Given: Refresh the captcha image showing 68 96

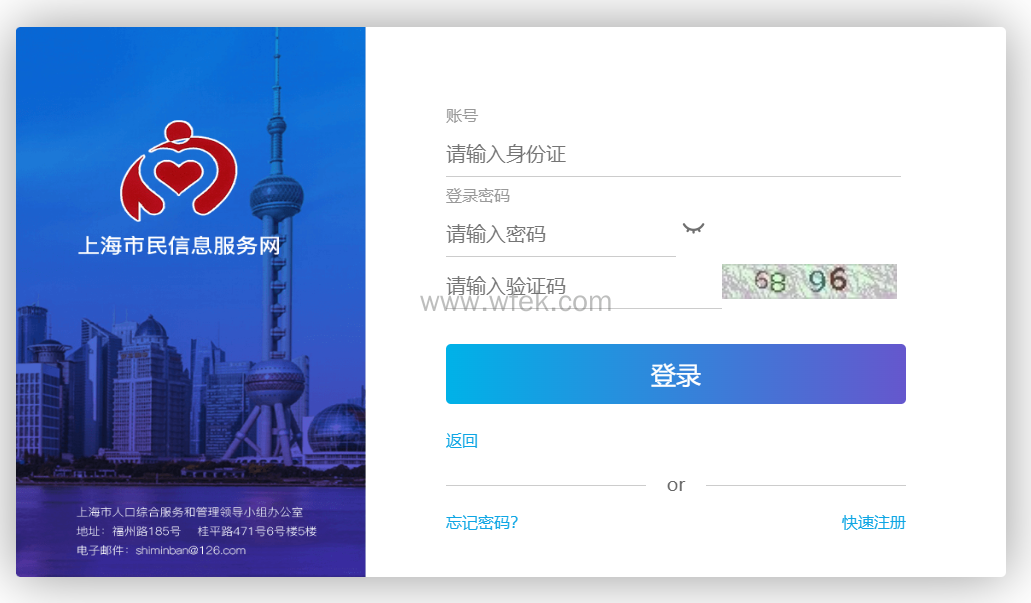Looking at the screenshot, I should (x=809, y=282).
